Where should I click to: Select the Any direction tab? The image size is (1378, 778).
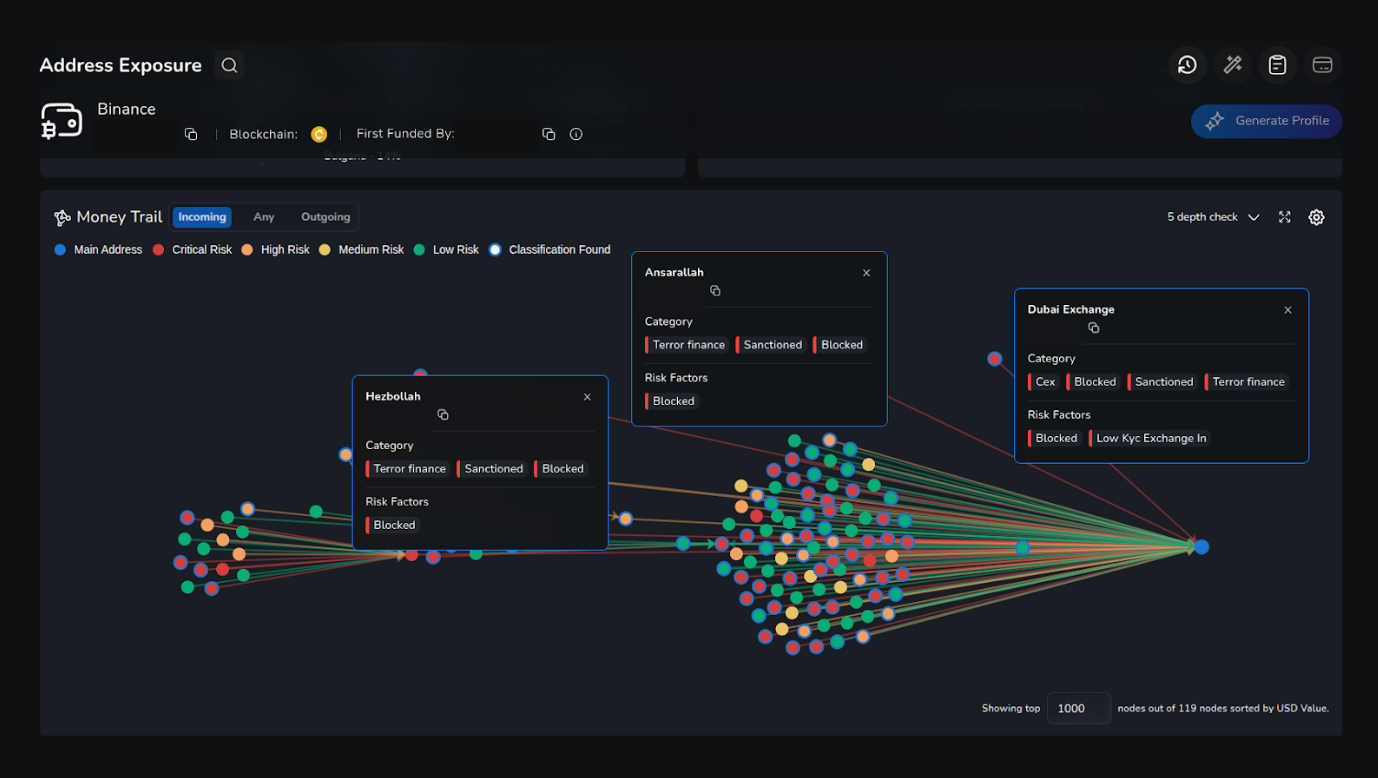(x=263, y=216)
